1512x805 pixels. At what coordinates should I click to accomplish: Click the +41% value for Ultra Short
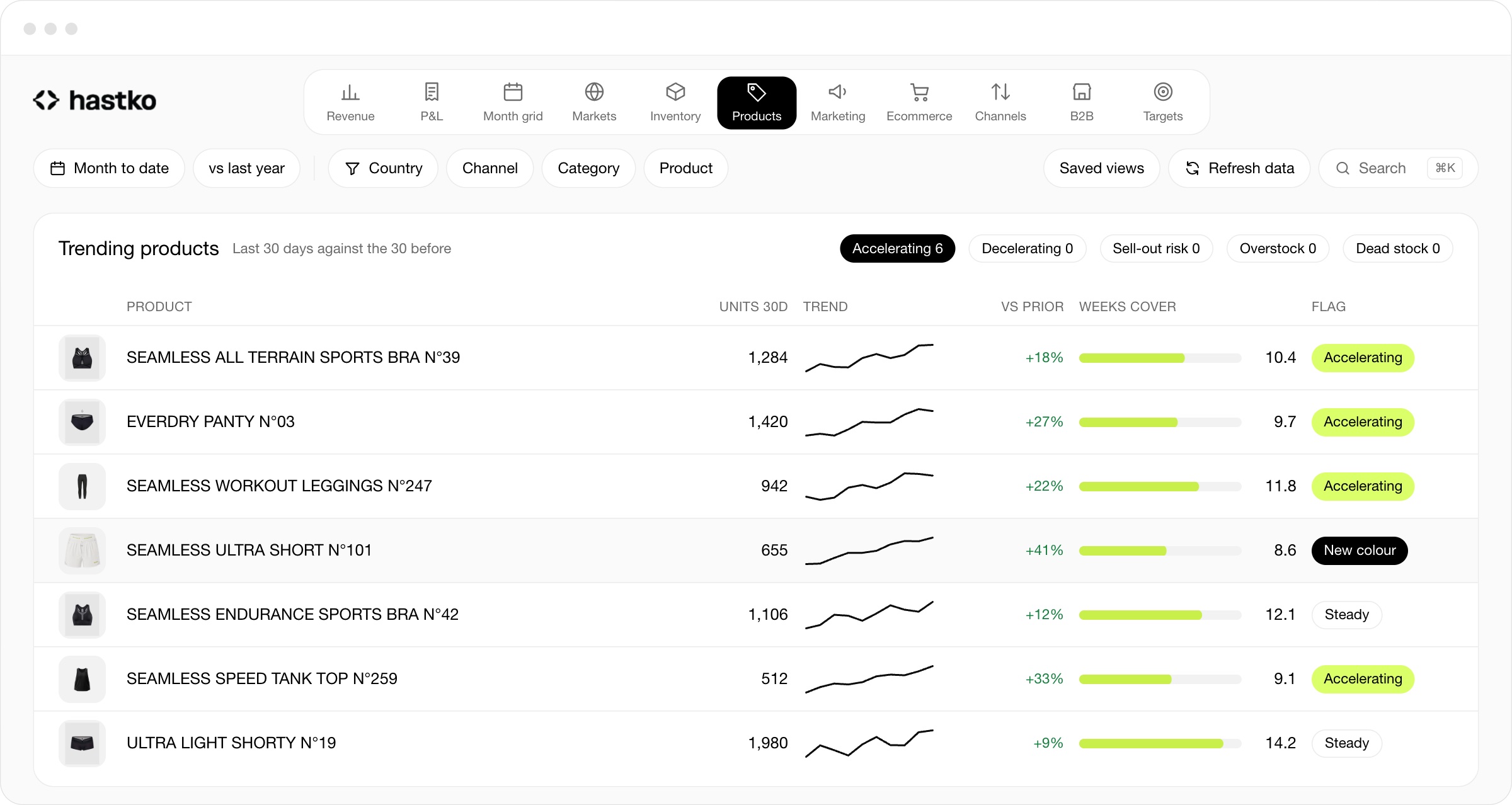click(x=1044, y=551)
